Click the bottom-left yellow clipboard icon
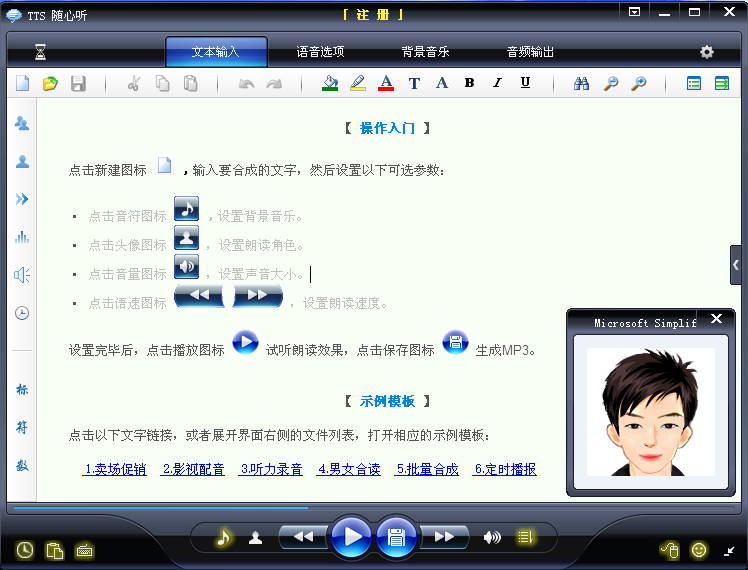Screen dimensions: 748x570 pyautogui.click(x=54, y=550)
